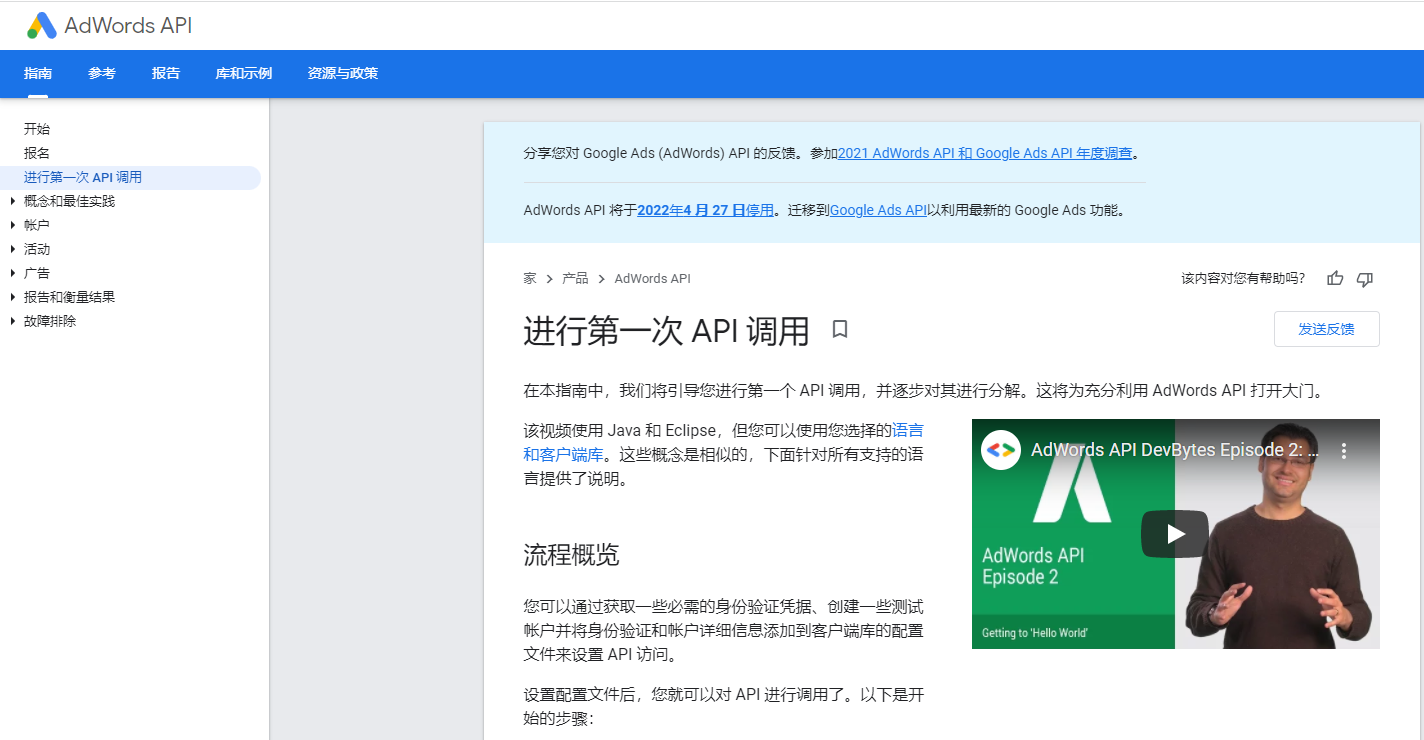Click 产品 in the breadcrumb trail

click(x=575, y=279)
